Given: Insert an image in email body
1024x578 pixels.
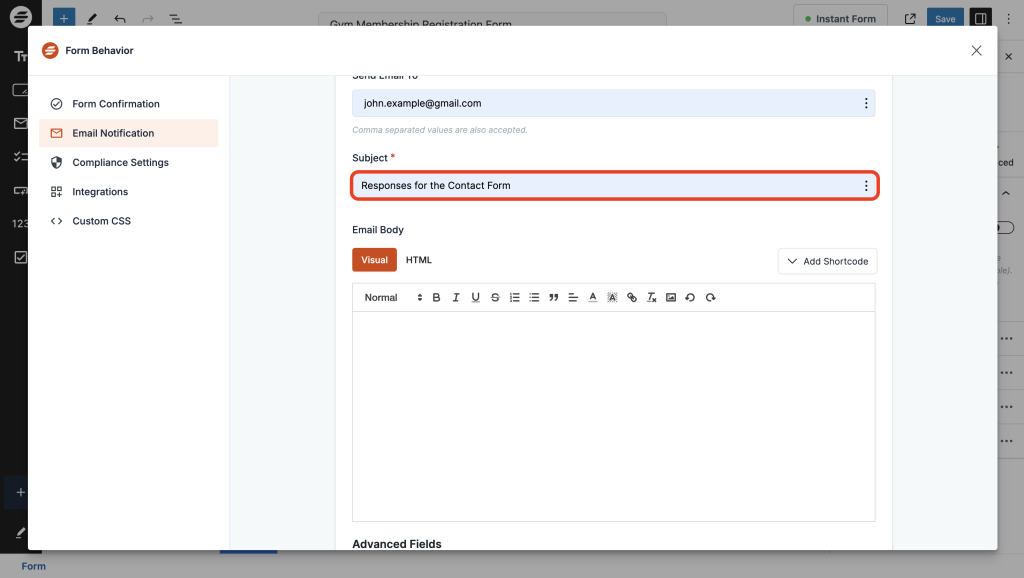Looking at the screenshot, I should click(x=671, y=298).
